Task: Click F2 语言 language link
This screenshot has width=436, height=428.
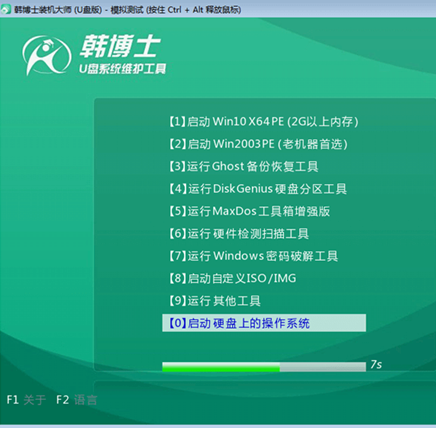Action: (x=77, y=400)
